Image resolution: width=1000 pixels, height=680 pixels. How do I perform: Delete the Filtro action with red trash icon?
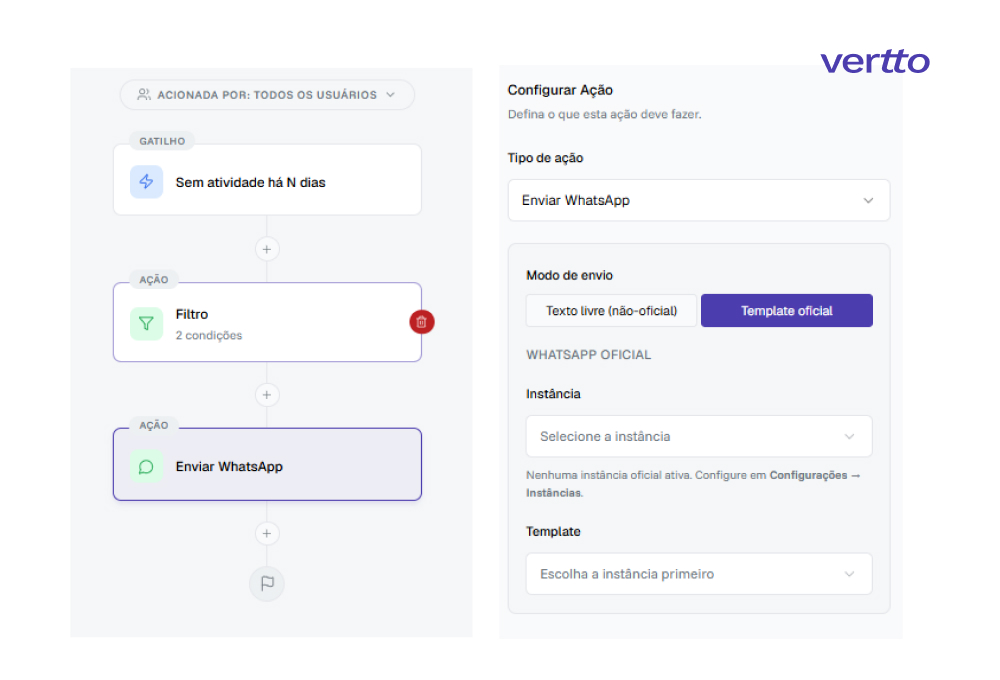click(x=422, y=322)
